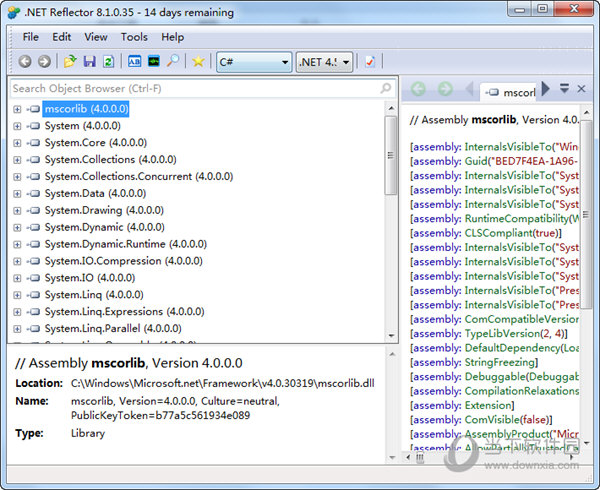
Task: Click the analyzer monitor toolbar icon
Action: tap(154, 61)
